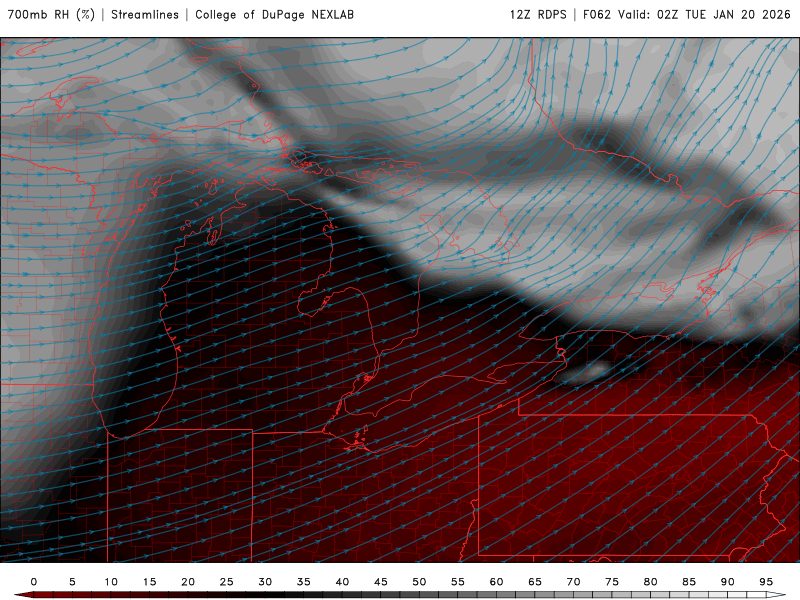Select the 10 label on color scale
Viewport: 800px width, 600px height.
[111, 582]
